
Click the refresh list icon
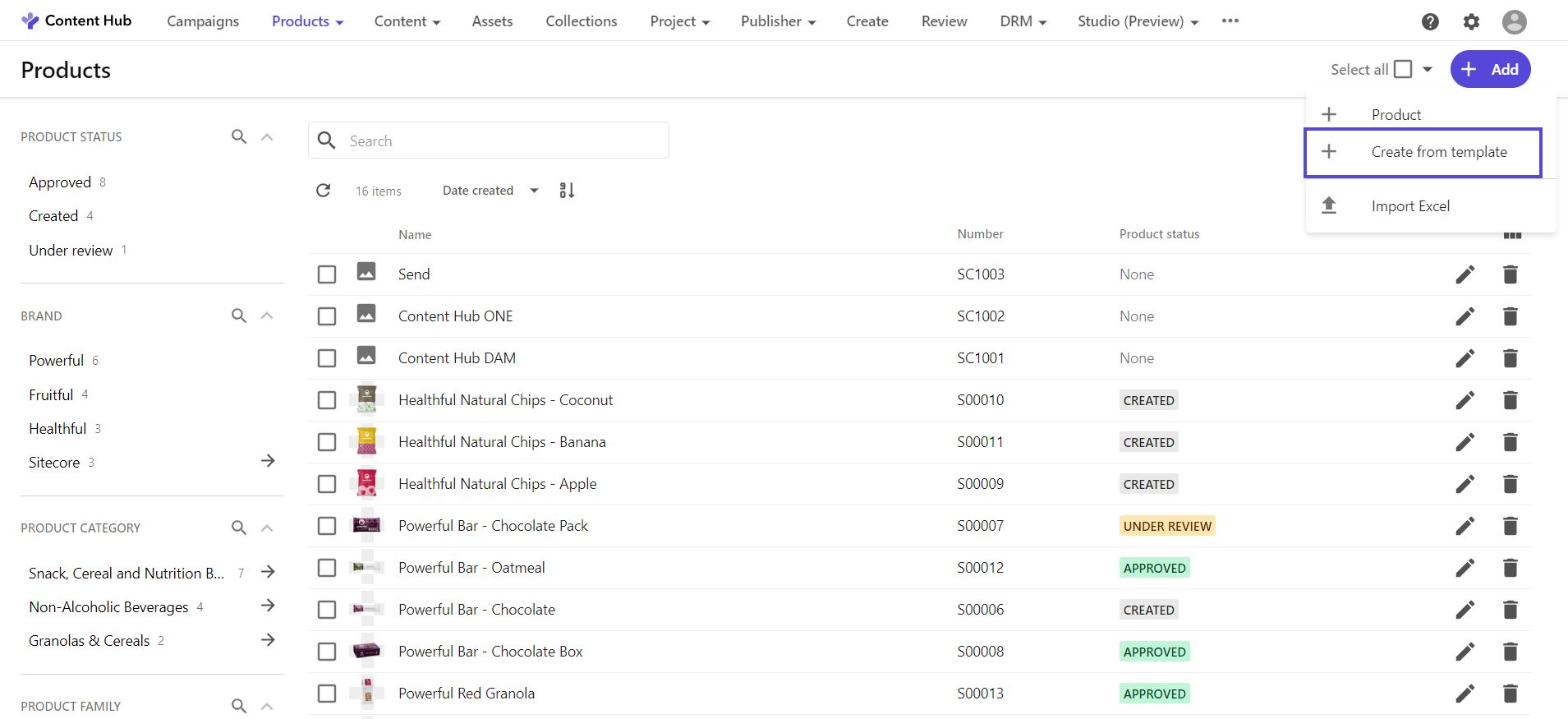[x=324, y=191]
